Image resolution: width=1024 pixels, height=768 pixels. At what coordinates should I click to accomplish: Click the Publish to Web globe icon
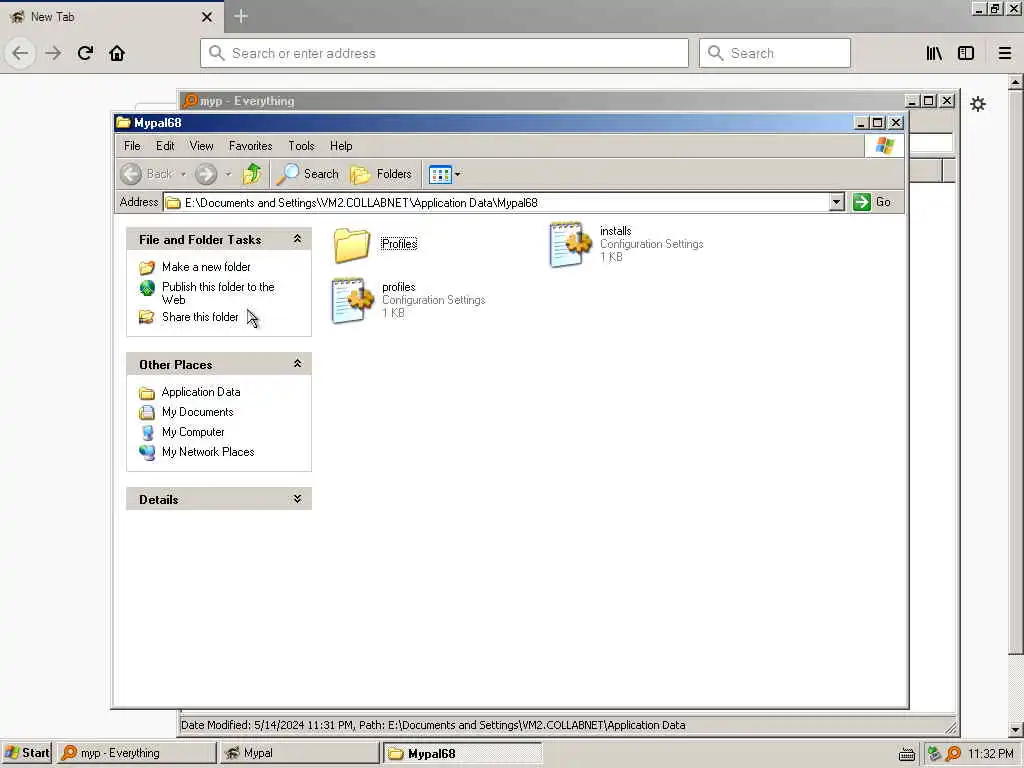(x=148, y=288)
